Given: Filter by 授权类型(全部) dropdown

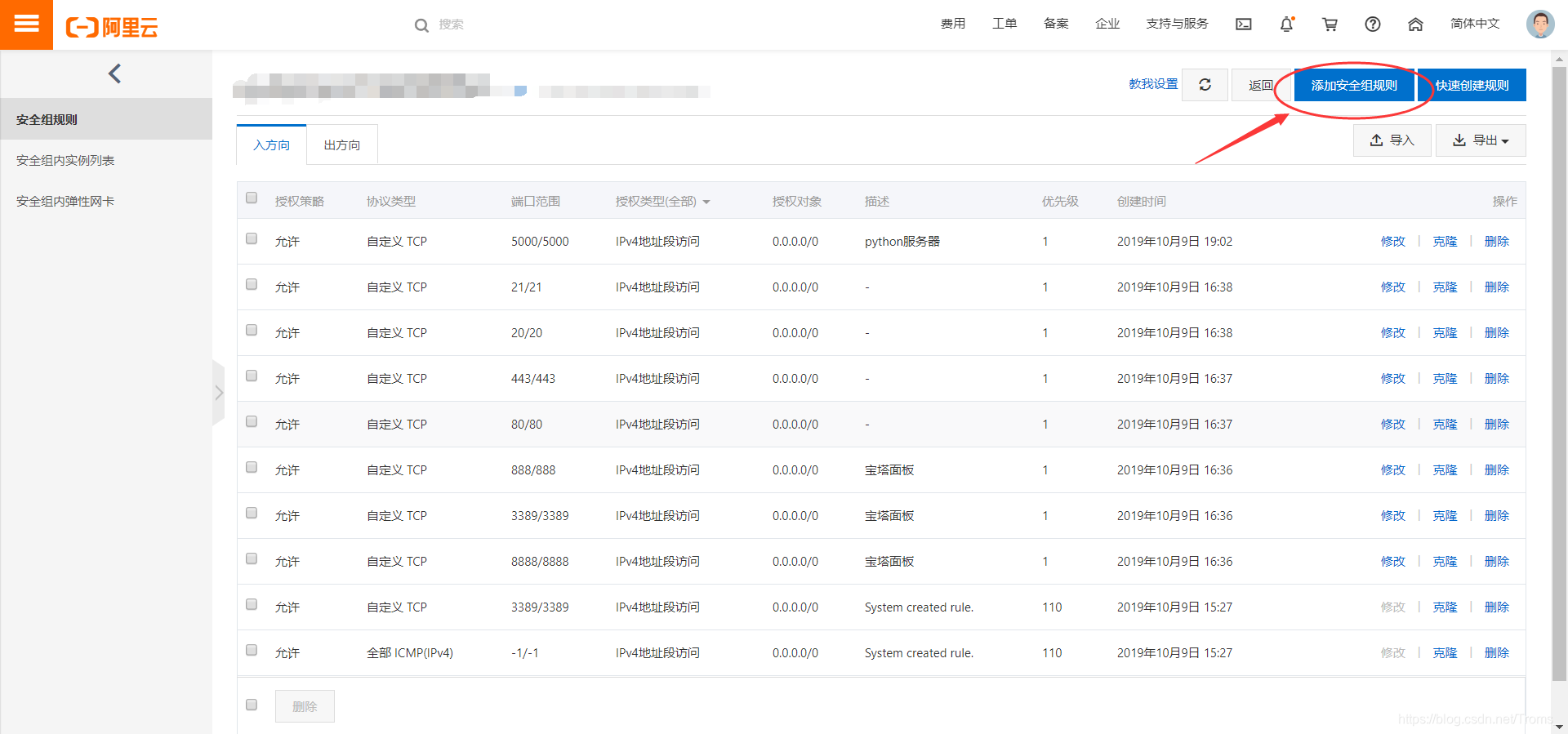Looking at the screenshot, I should [662, 202].
